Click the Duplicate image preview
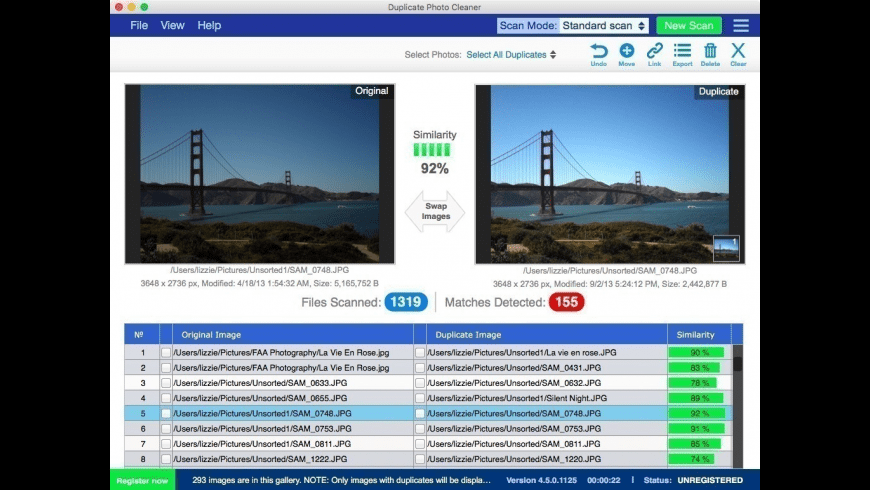Screen dimensions: 870x490 610,174
